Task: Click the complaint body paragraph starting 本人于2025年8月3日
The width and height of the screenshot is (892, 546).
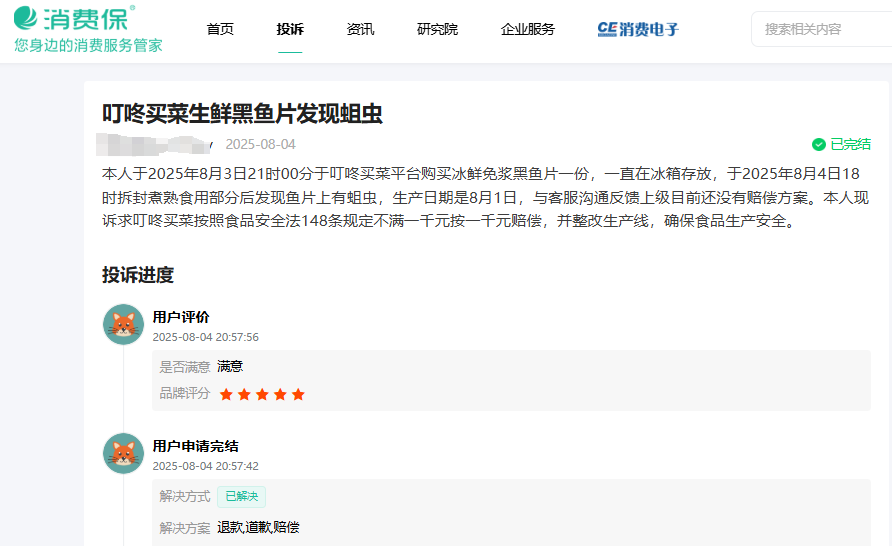Action: pos(486,197)
